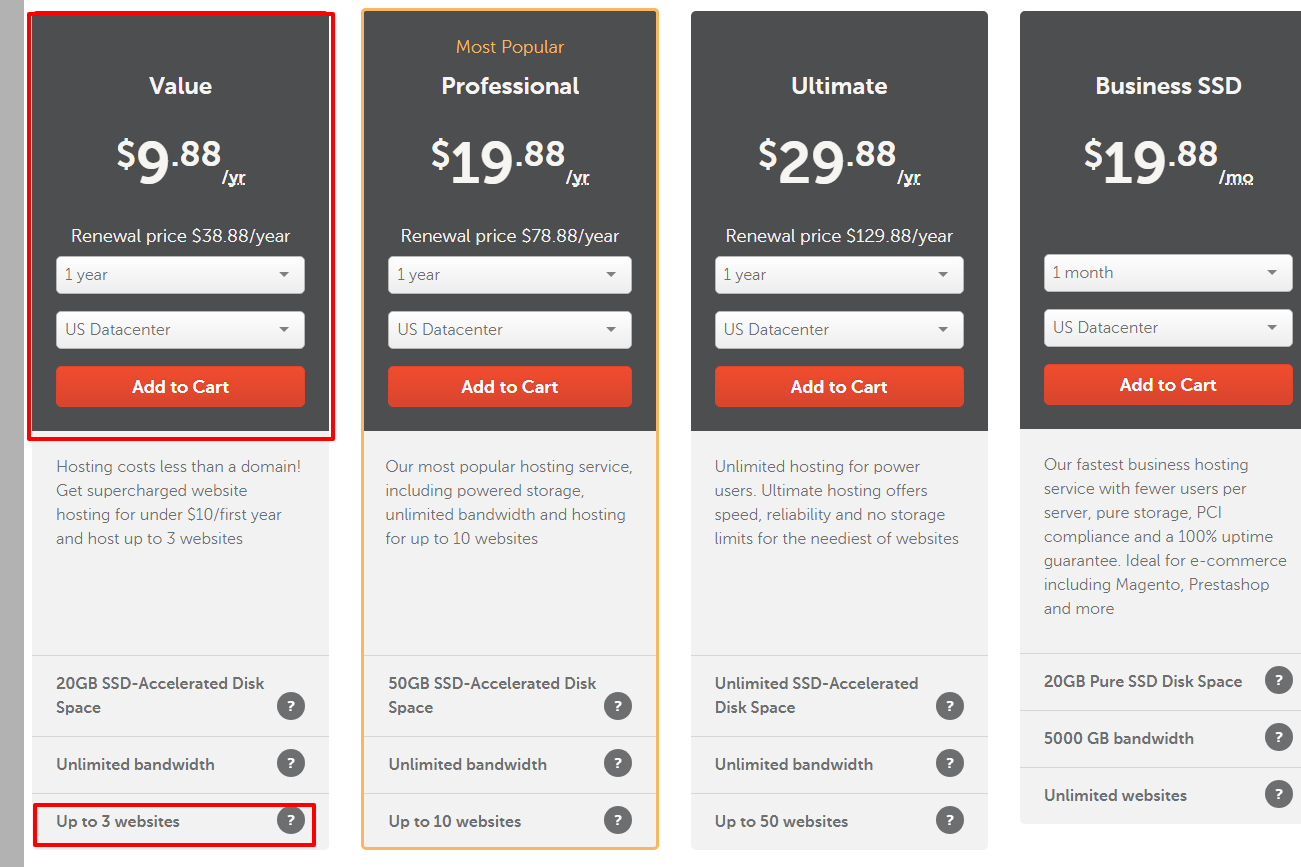Add the Value plan to cart
1301x867 pixels.
(180, 387)
